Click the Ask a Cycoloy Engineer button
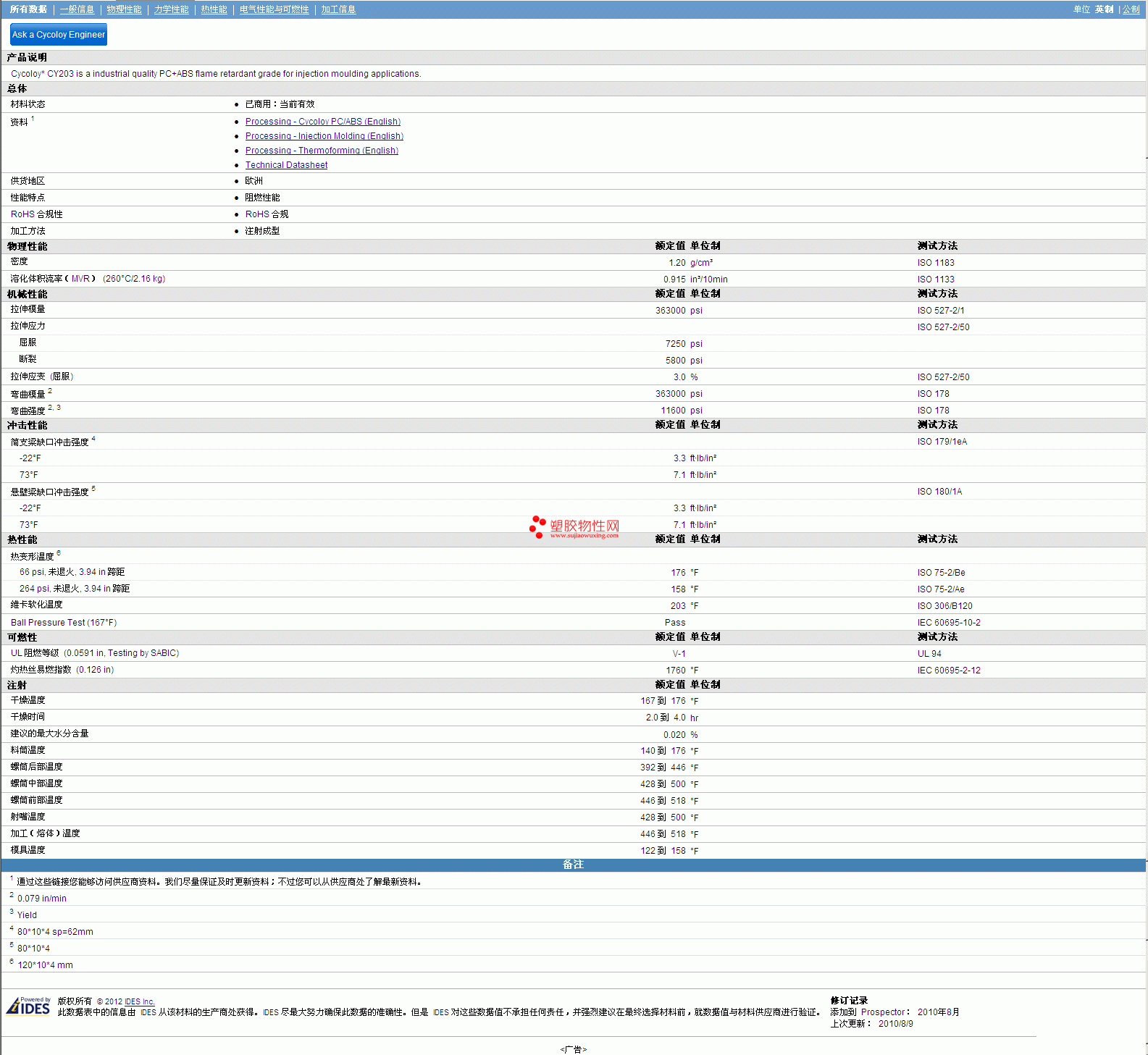The image size is (1148, 1055). [x=59, y=35]
